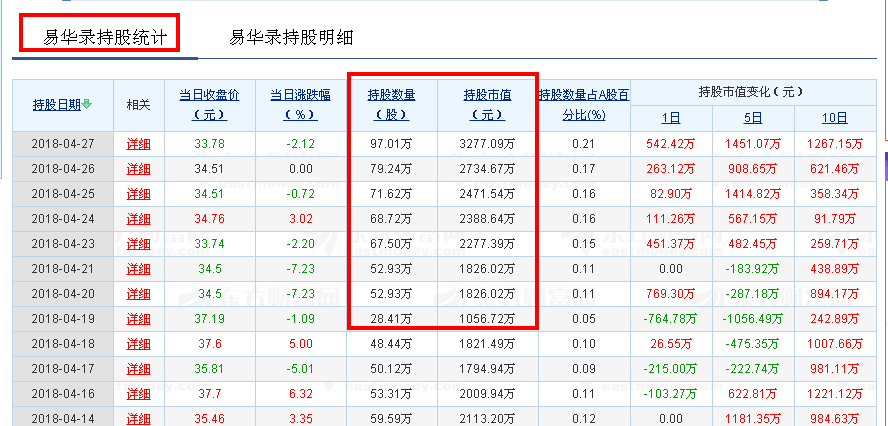888x426 pixels.
Task: Open 详细 link for 2018-04-18
Action: click(139, 344)
